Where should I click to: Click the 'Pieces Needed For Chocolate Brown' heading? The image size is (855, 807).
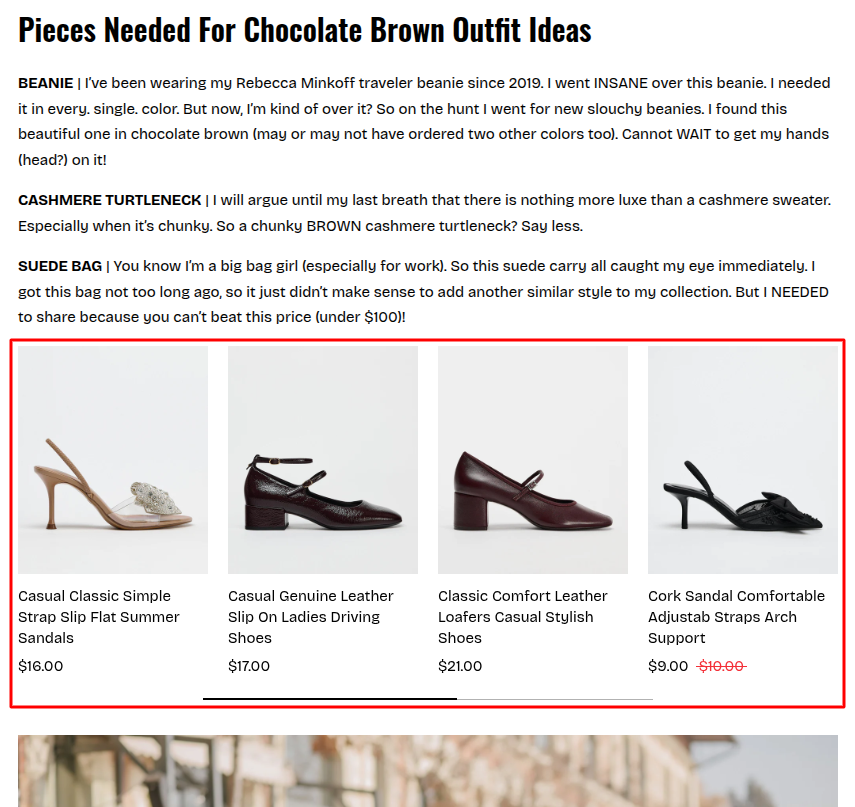(x=305, y=30)
